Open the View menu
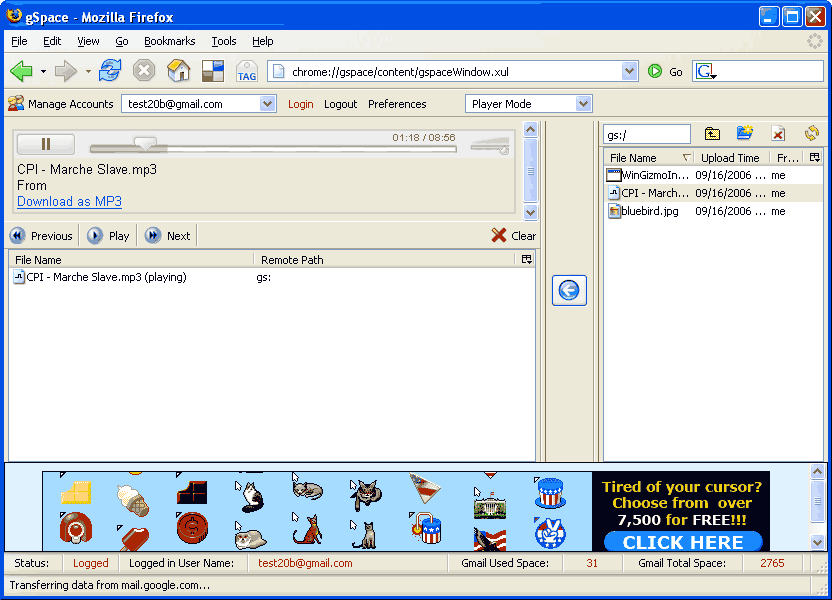Screen dimensions: 832x600 88,41
